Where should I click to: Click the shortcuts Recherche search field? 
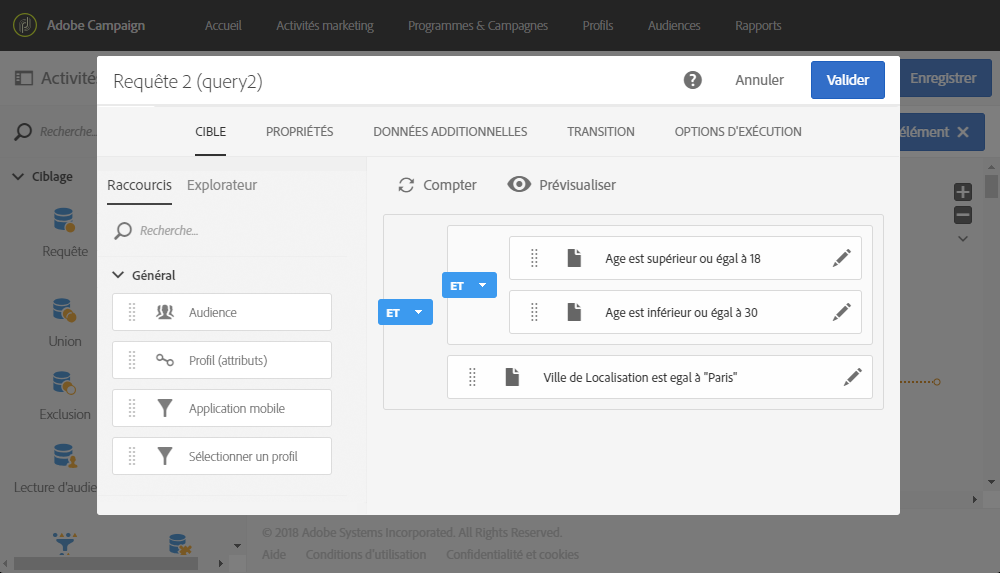pos(230,231)
